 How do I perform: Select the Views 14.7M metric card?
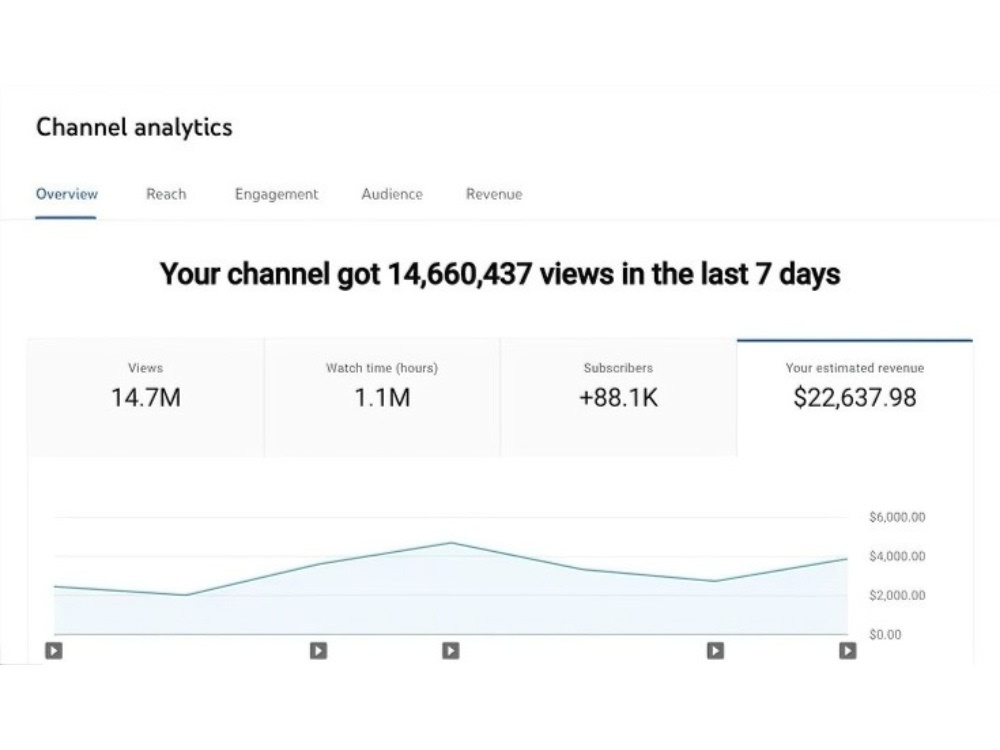click(x=146, y=398)
